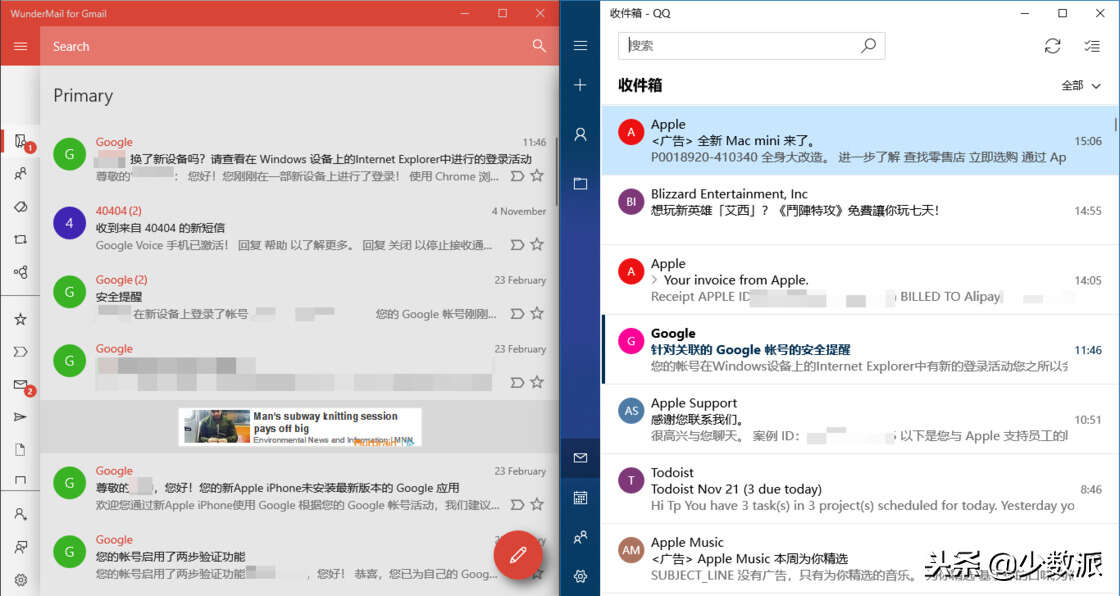Star the Google 11:46 new device email
1120x596 pixels.
click(537, 175)
